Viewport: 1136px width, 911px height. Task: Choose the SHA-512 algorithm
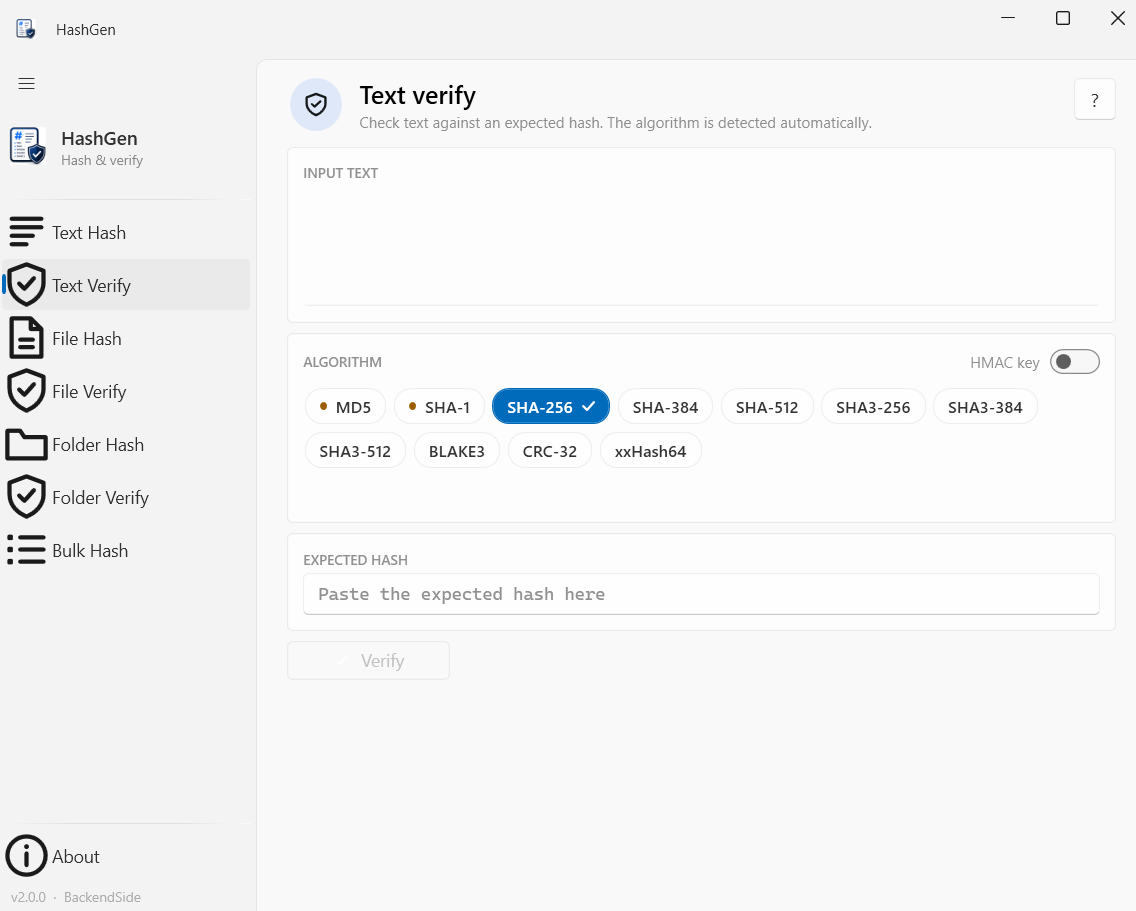[x=767, y=407]
